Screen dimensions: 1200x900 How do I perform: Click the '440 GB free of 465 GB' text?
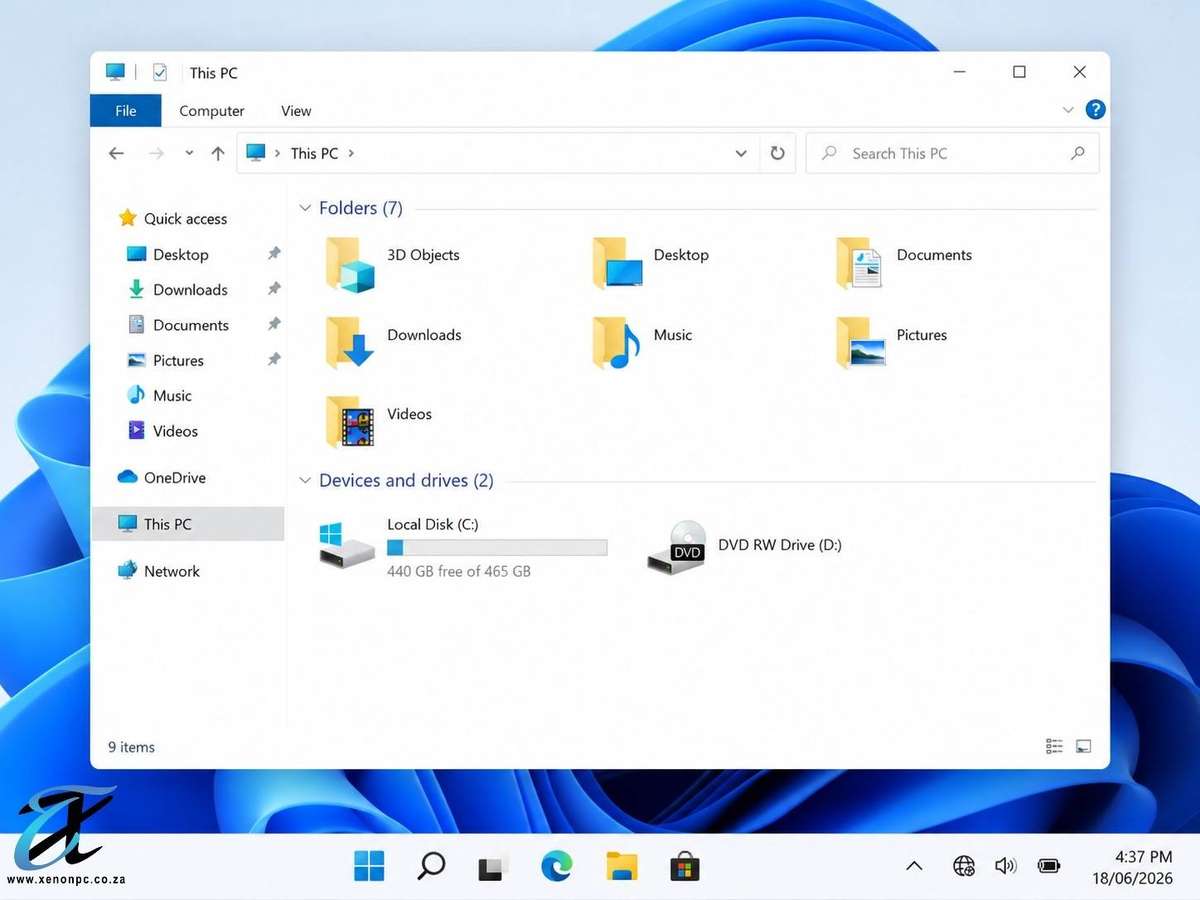coord(459,571)
